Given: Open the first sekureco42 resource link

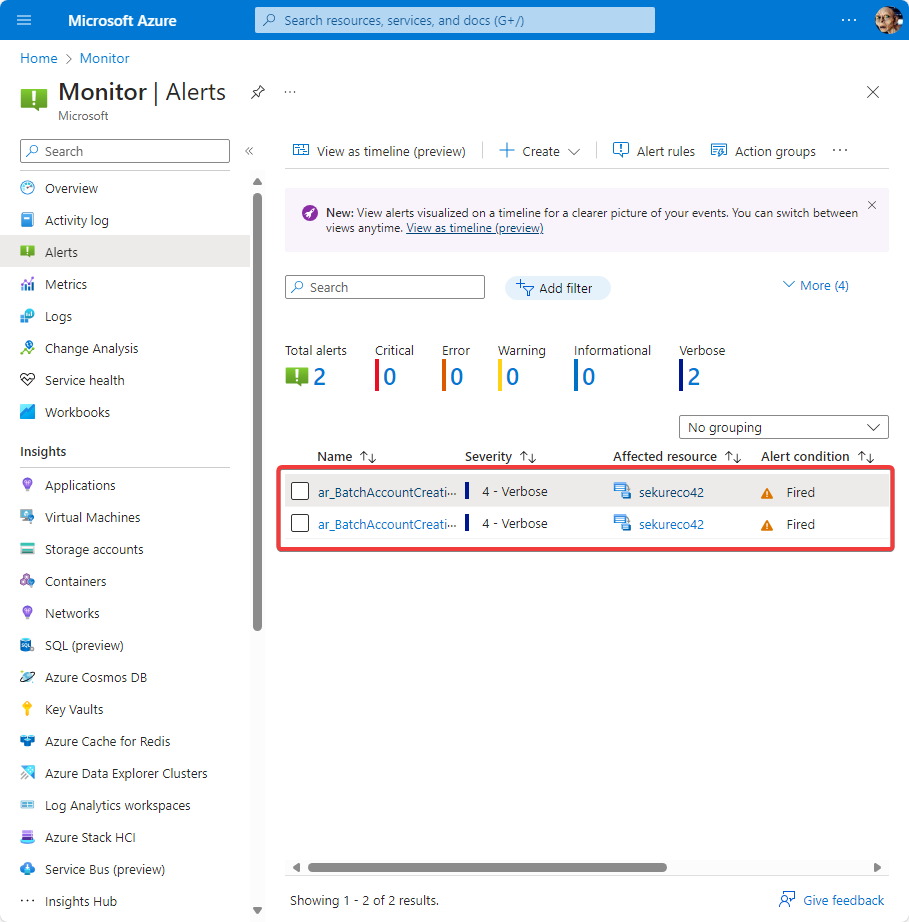Looking at the screenshot, I should tap(671, 492).
